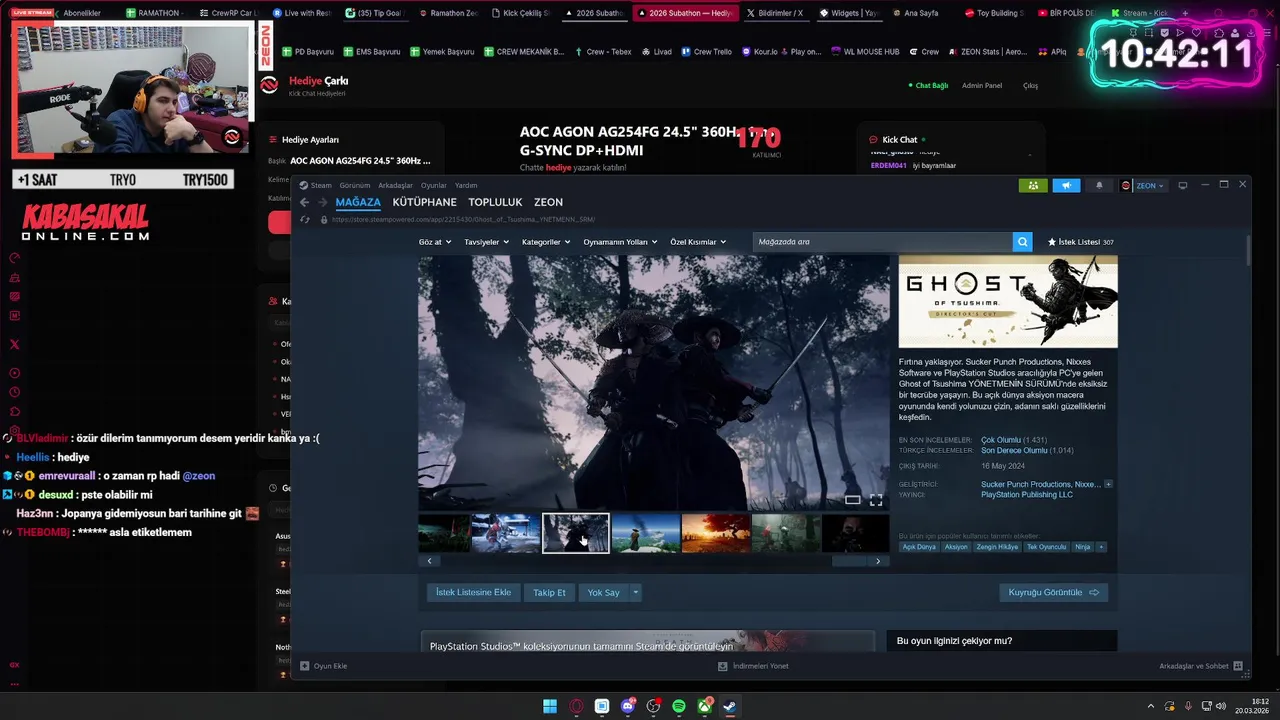Screen dimensions: 1280x720
Task: Open the Arkadaşlar menu
Action: click(x=396, y=185)
